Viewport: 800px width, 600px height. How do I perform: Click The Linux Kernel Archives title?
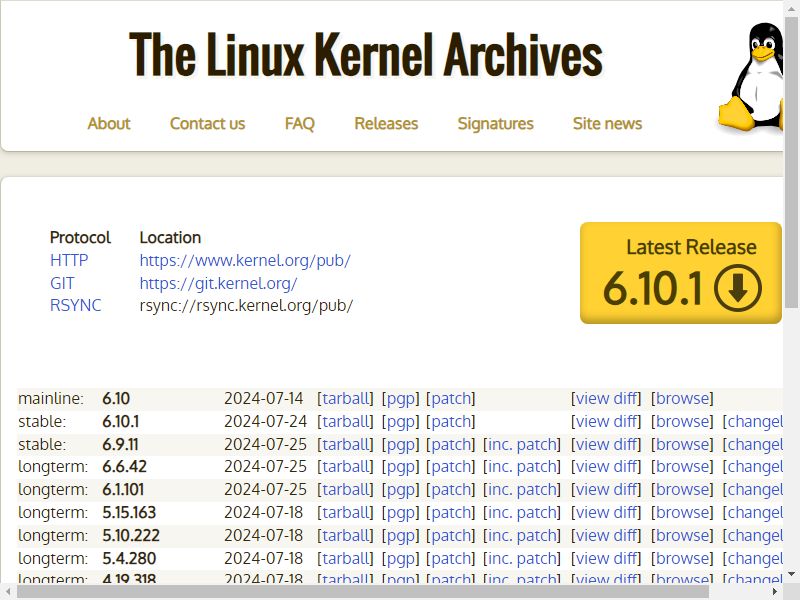click(x=366, y=55)
